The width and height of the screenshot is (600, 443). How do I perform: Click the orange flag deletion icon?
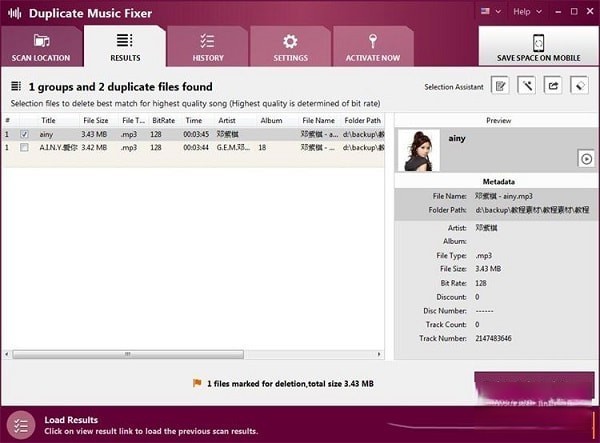coord(197,383)
